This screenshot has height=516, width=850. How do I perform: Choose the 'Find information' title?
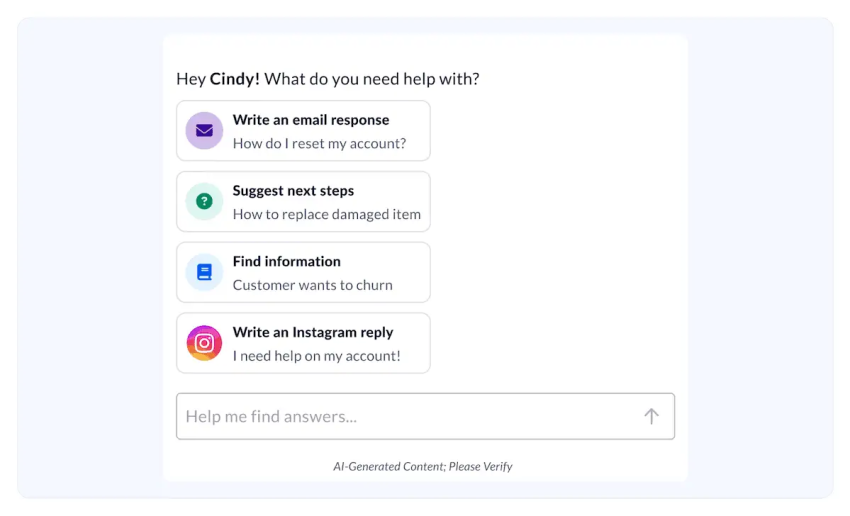pos(287,261)
